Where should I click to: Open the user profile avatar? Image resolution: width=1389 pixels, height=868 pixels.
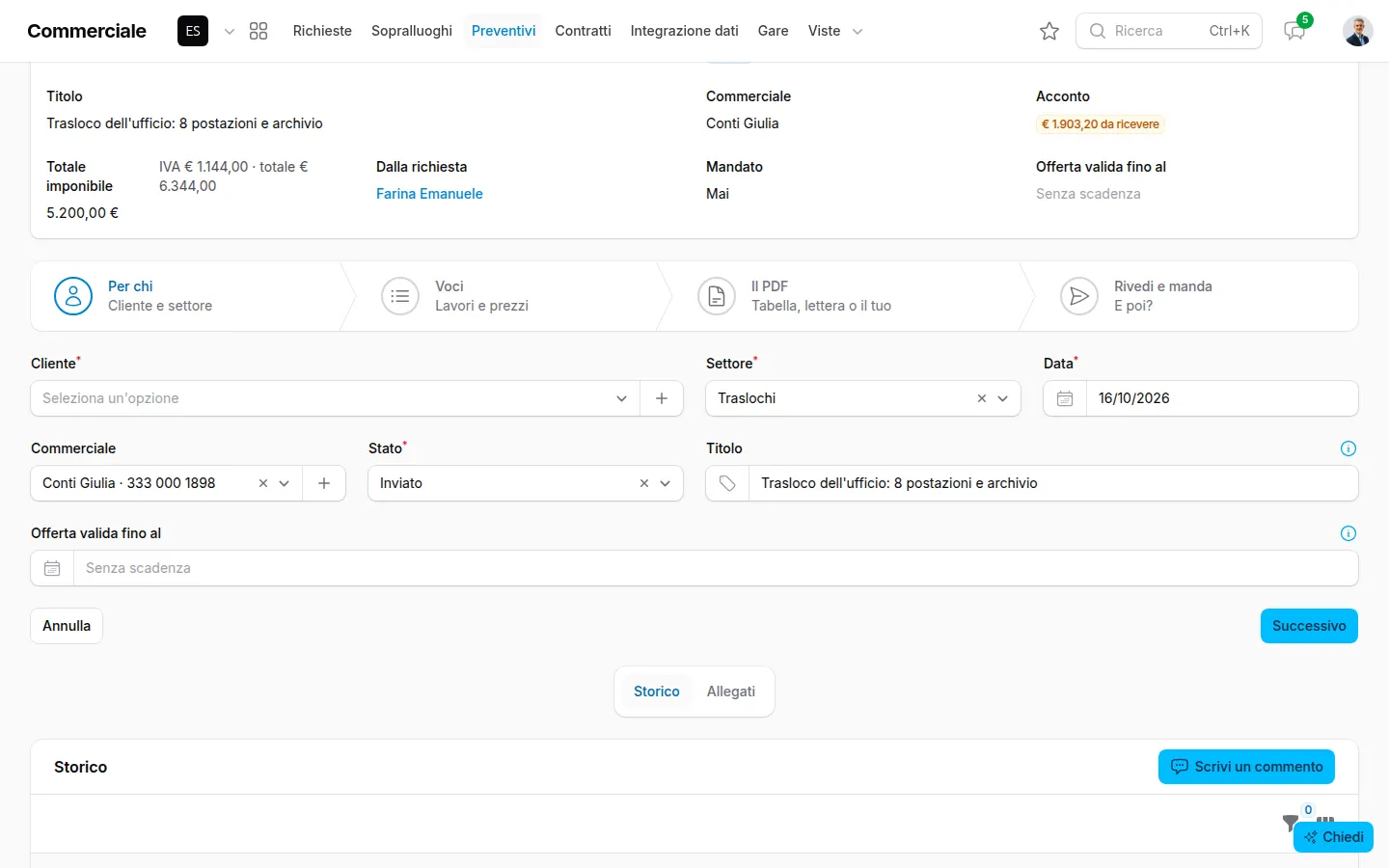tap(1358, 31)
